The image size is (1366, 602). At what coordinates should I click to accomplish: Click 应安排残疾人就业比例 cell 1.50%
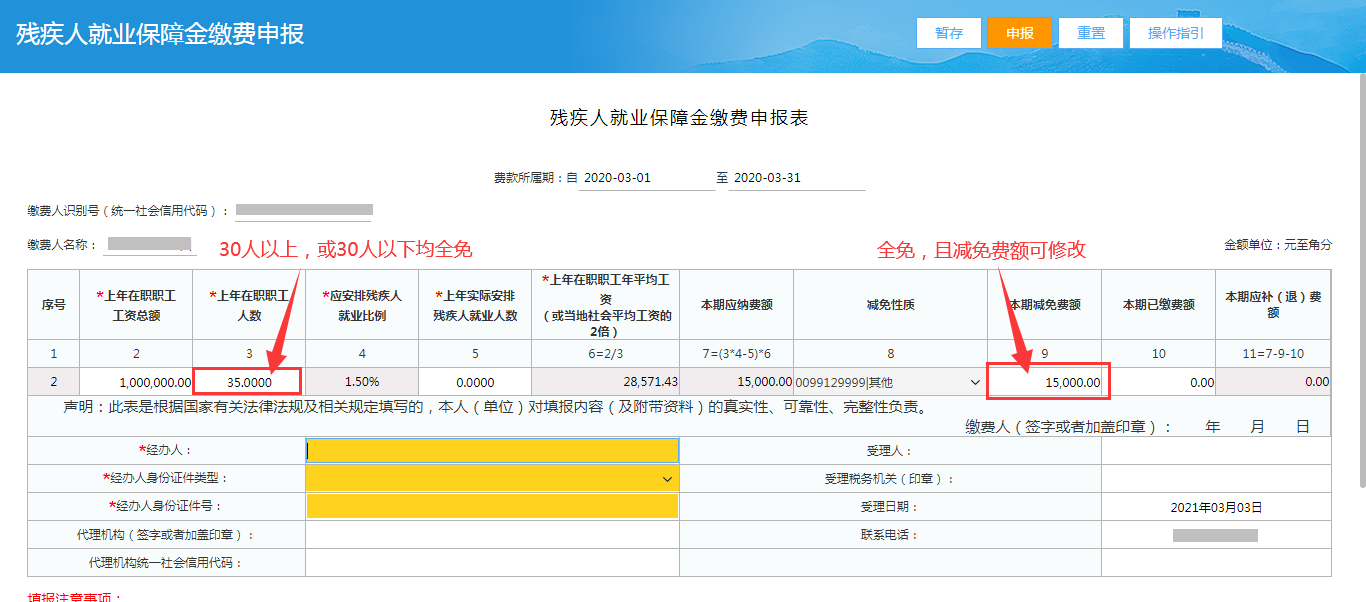point(362,382)
